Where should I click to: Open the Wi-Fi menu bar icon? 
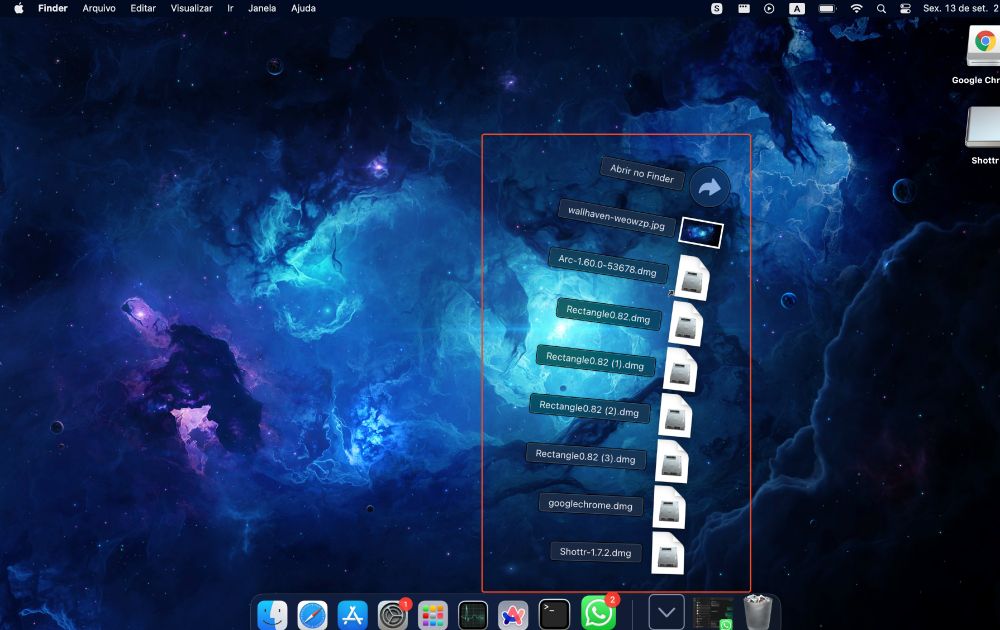[x=857, y=8]
